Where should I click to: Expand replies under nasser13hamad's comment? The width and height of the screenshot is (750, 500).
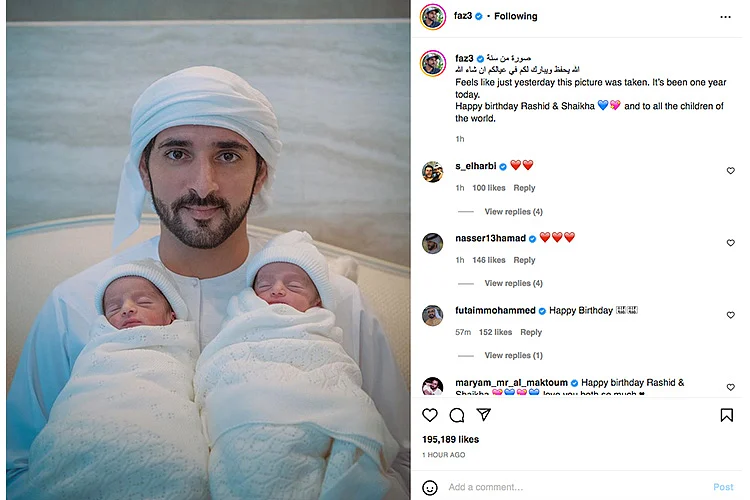coord(513,283)
